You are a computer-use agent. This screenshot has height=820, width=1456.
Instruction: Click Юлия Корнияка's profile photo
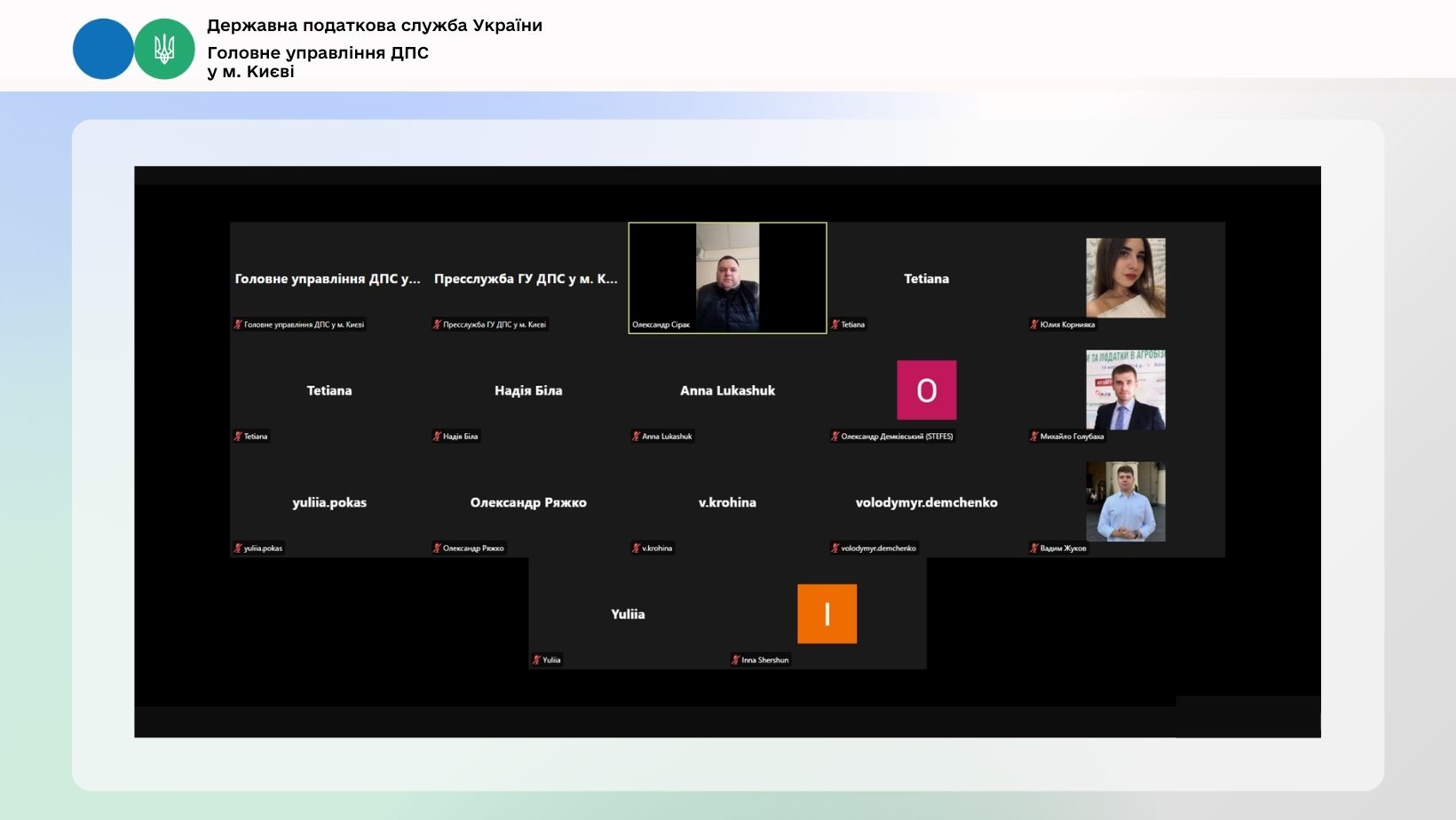pos(1125,278)
